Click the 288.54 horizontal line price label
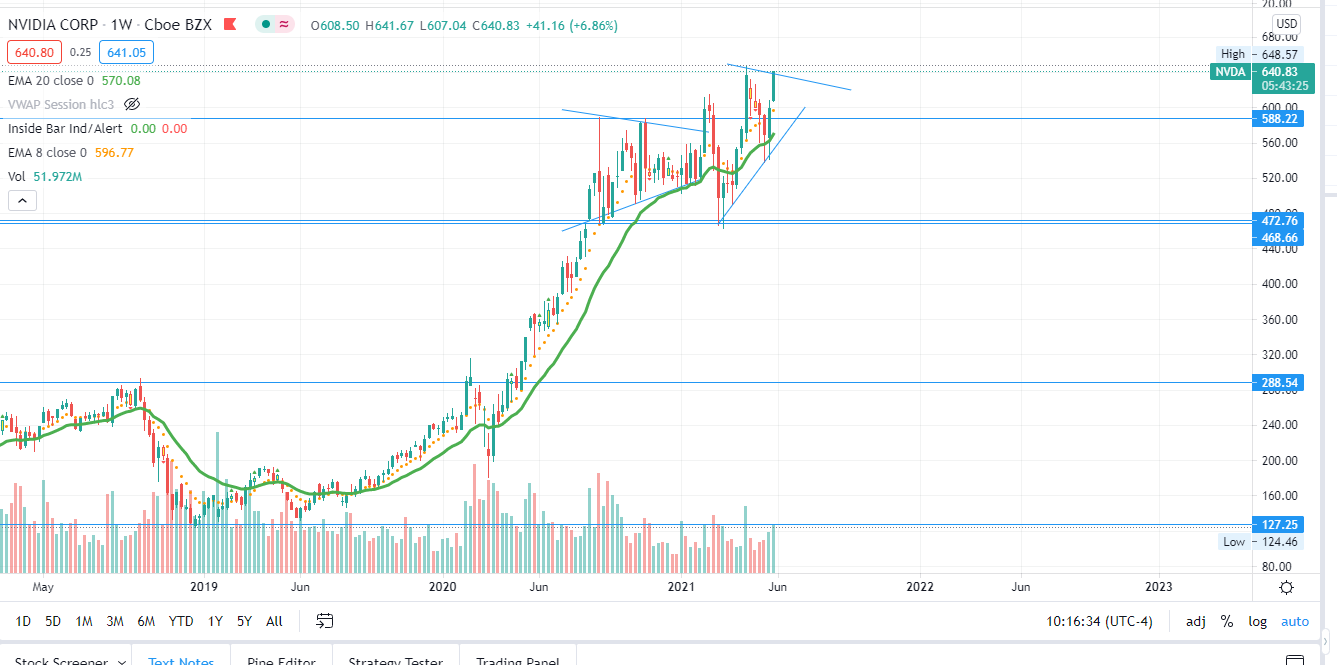This screenshot has height=665, width=1337. pyautogui.click(x=1278, y=382)
